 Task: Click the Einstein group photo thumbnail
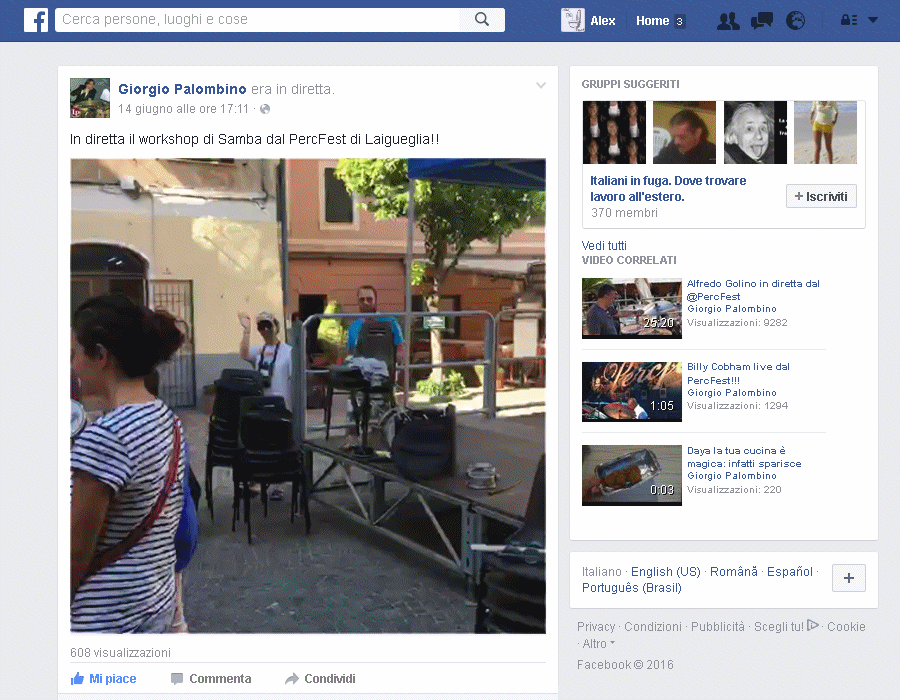(755, 133)
